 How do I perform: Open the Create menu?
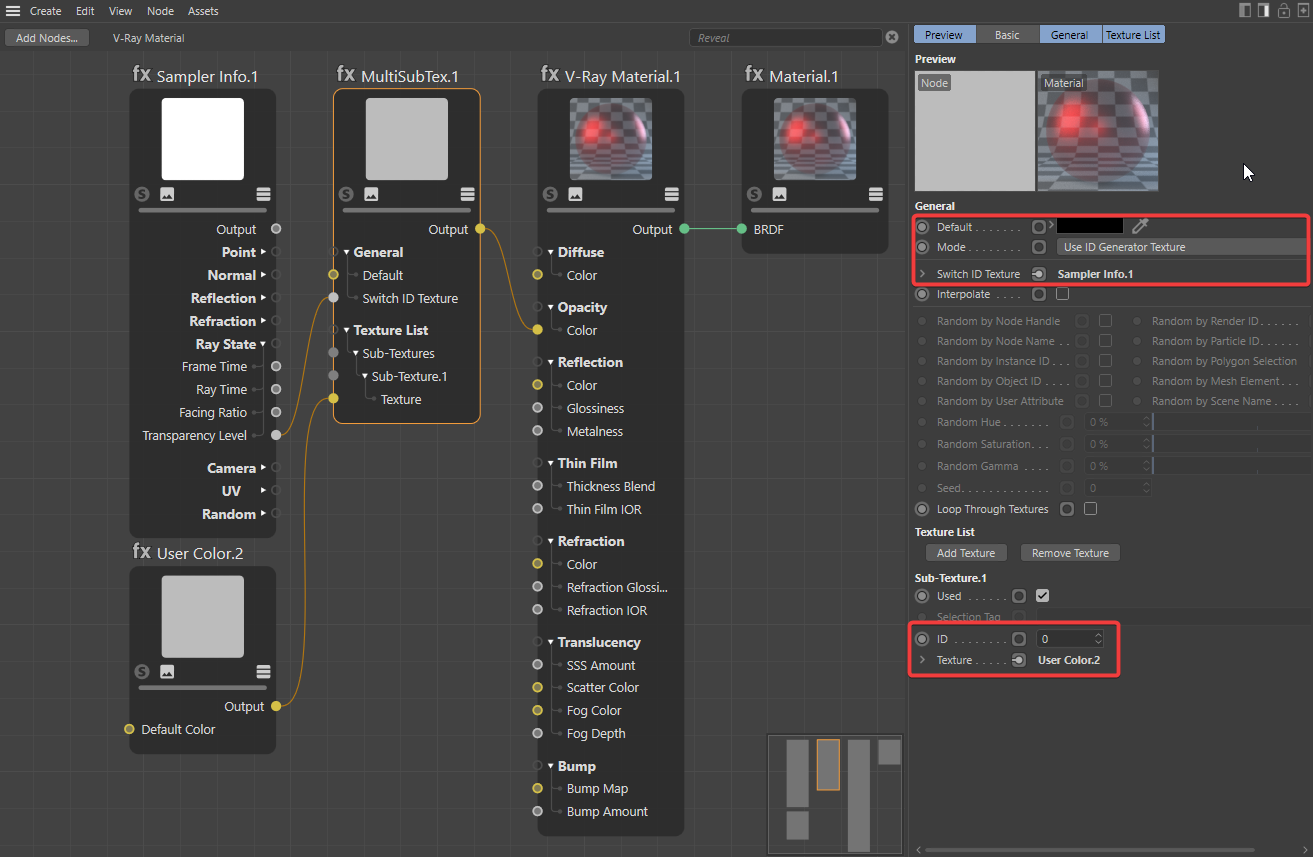tap(45, 11)
